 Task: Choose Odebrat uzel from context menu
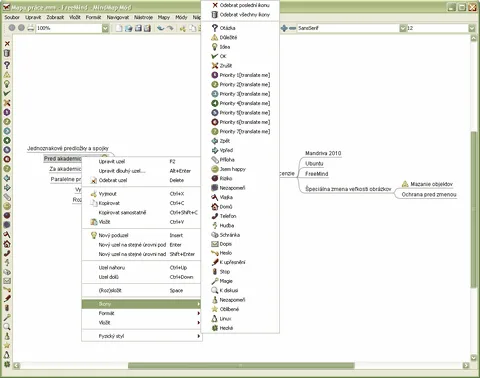point(142,180)
